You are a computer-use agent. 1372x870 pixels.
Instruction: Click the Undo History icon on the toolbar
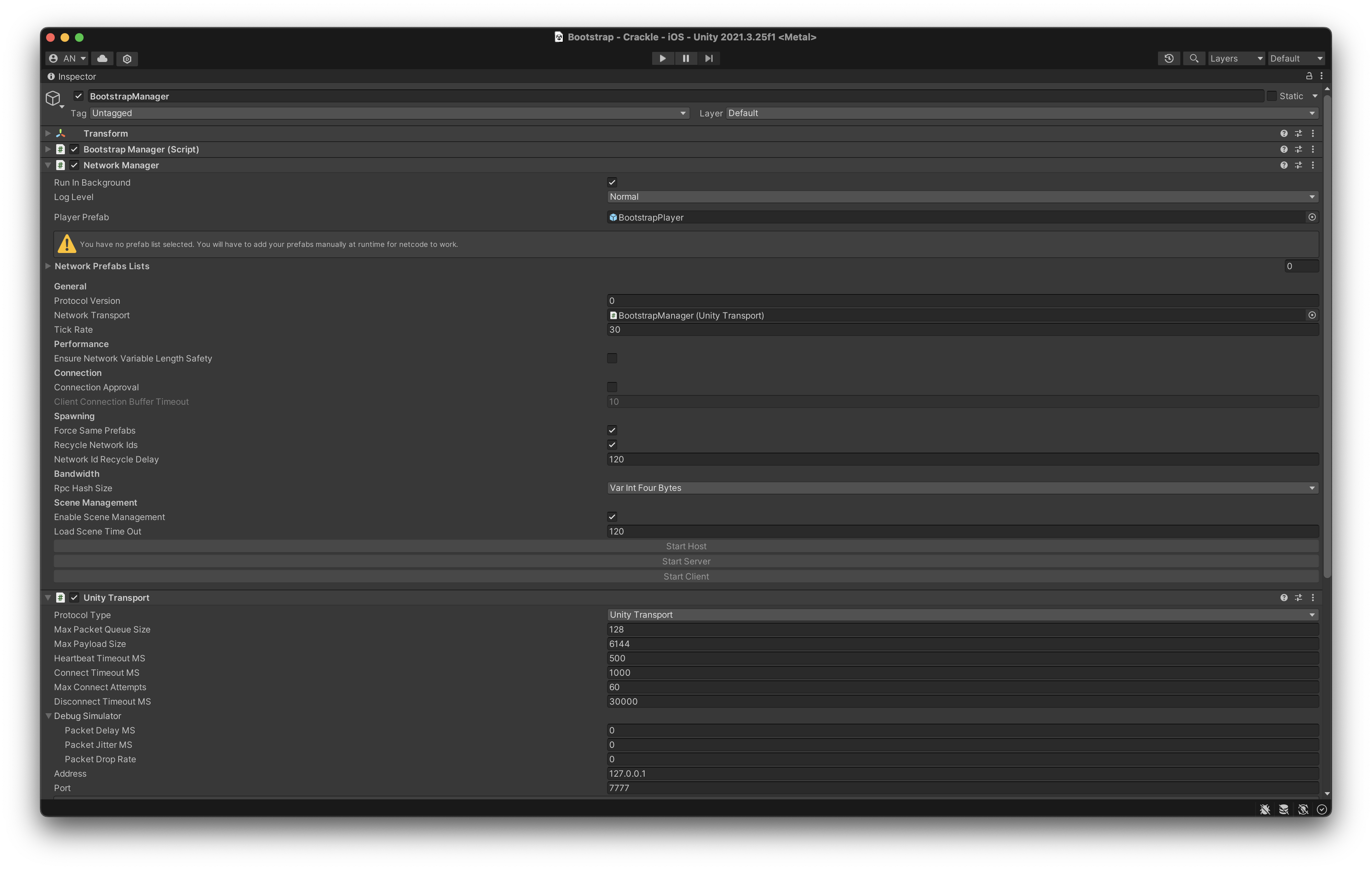pos(1168,58)
